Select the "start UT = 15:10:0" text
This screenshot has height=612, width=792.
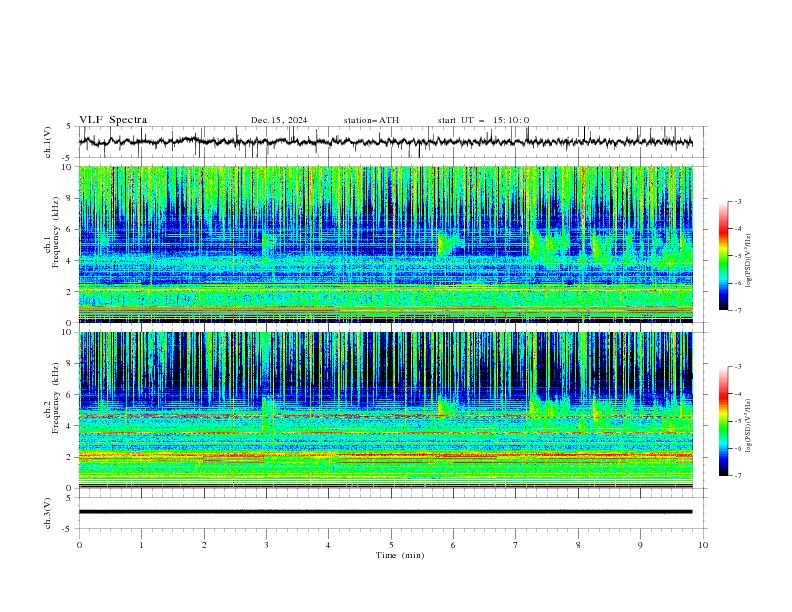click(x=483, y=120)
